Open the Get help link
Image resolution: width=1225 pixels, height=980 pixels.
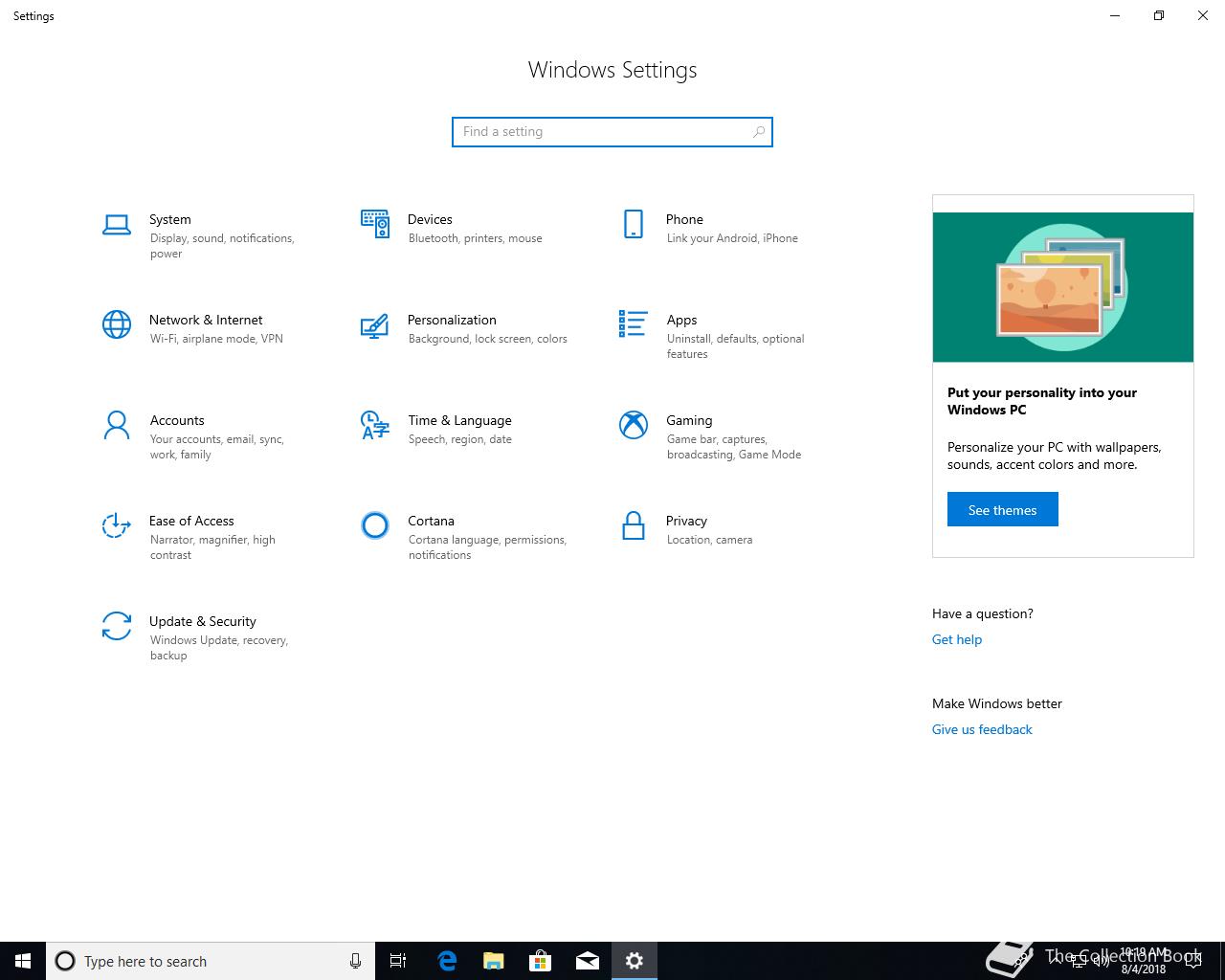point(957,639)
